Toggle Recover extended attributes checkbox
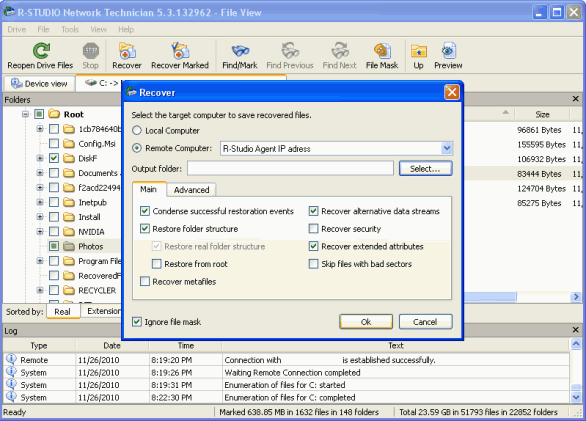This screenshot has height=421, width=586. (x=314, y=246)
